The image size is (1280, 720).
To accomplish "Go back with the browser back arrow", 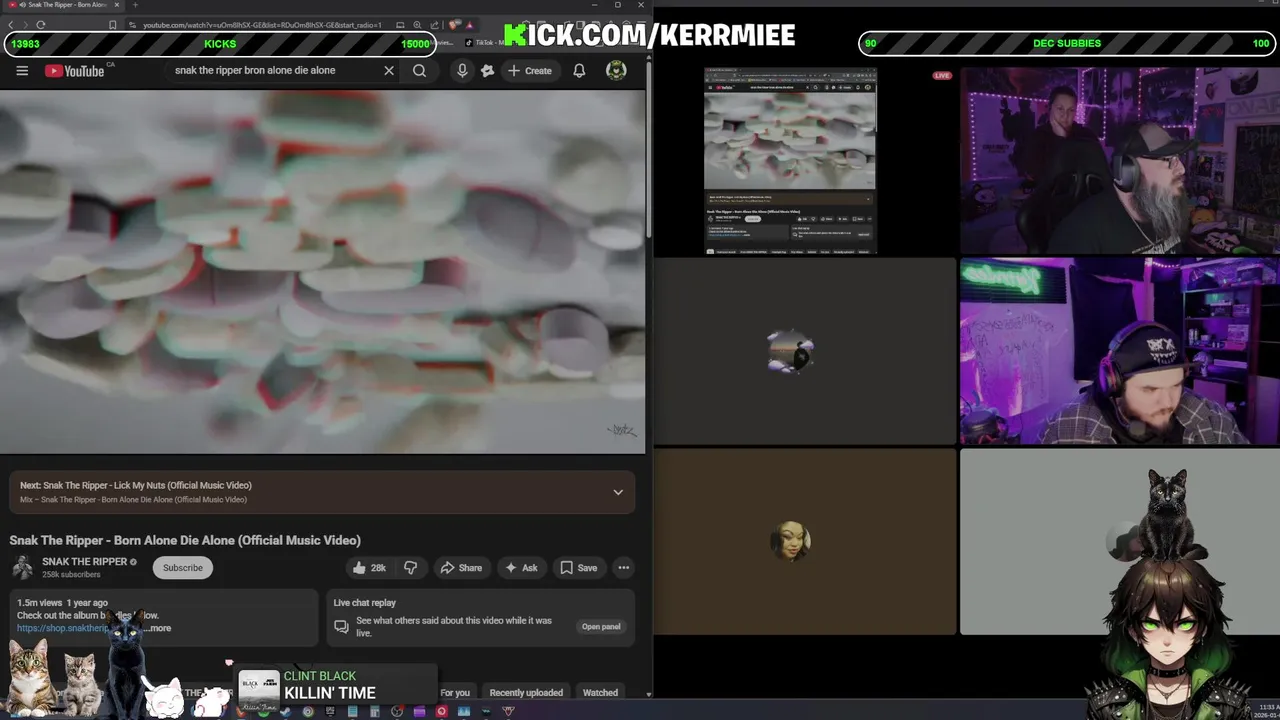I will (11, 25).
